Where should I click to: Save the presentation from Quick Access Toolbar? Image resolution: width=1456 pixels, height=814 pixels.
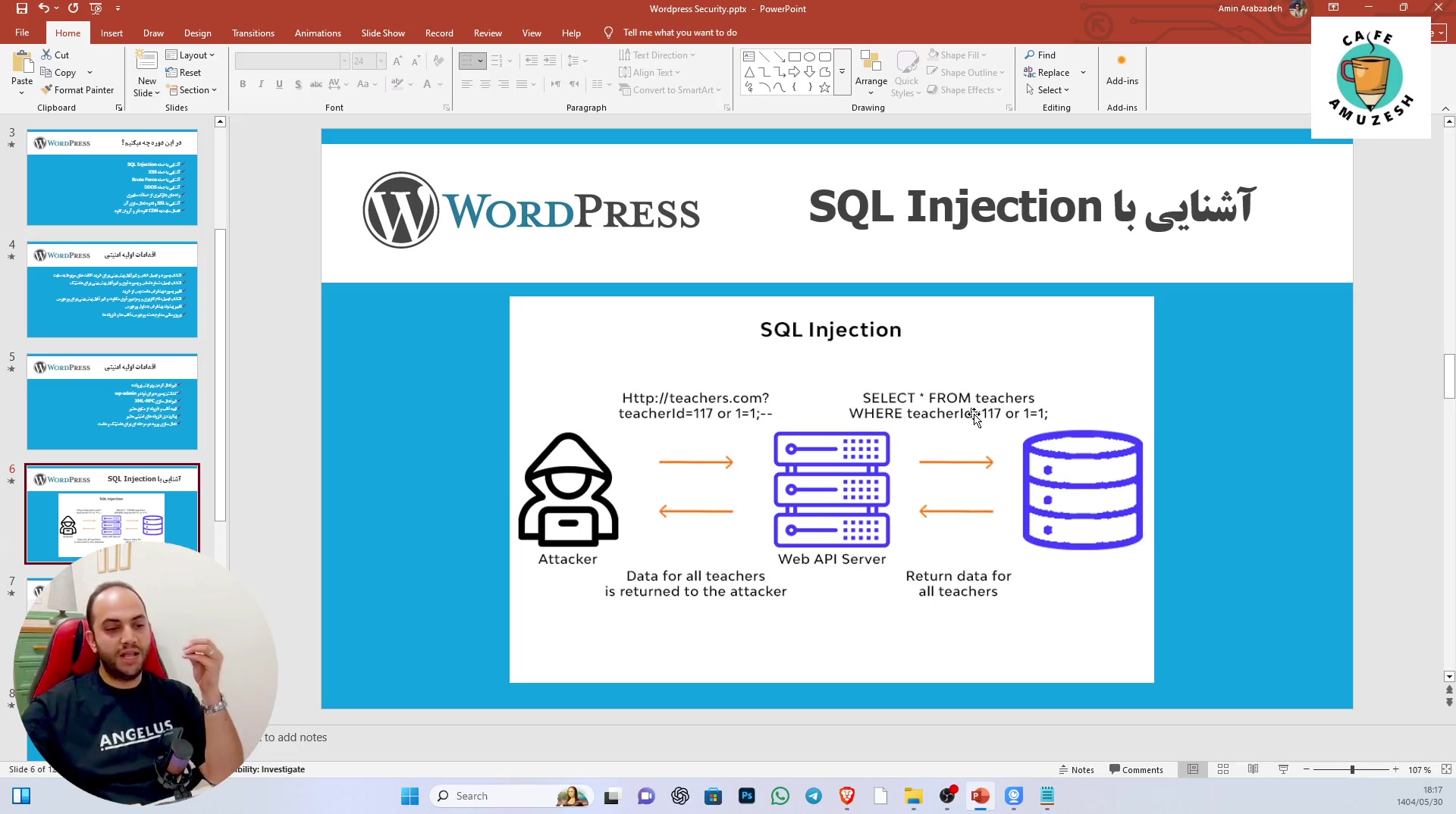(x=21, y=8)
